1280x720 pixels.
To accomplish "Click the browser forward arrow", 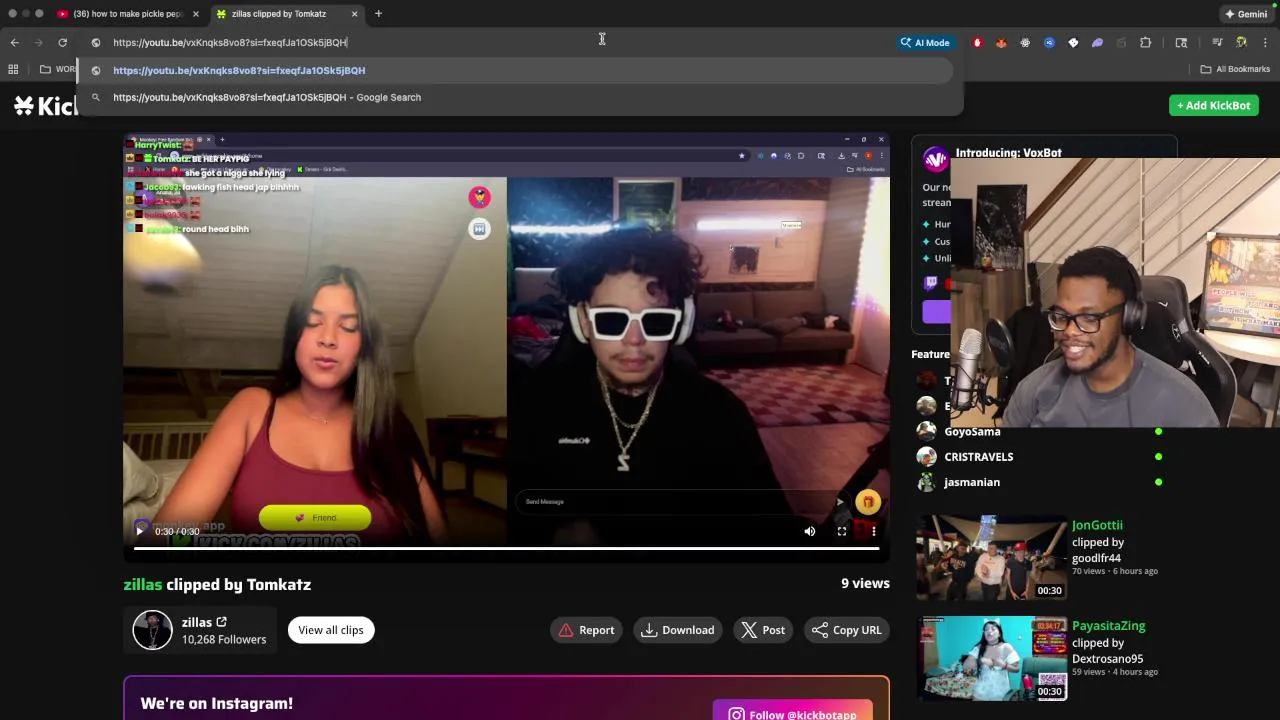I will click(38, 43).
